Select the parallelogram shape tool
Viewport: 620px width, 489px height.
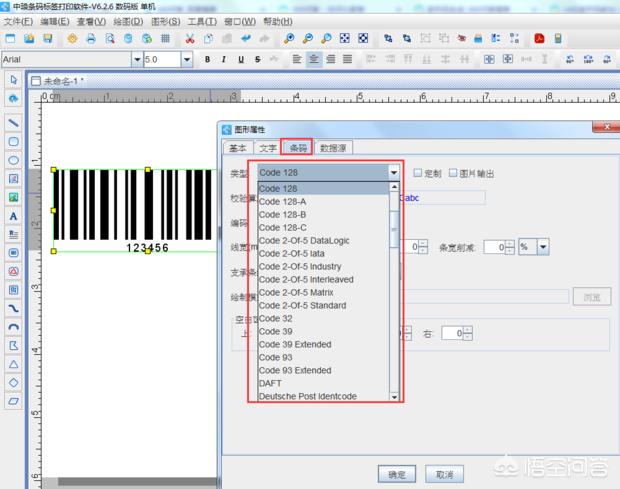pyautogui.click(x=13, y=401)
